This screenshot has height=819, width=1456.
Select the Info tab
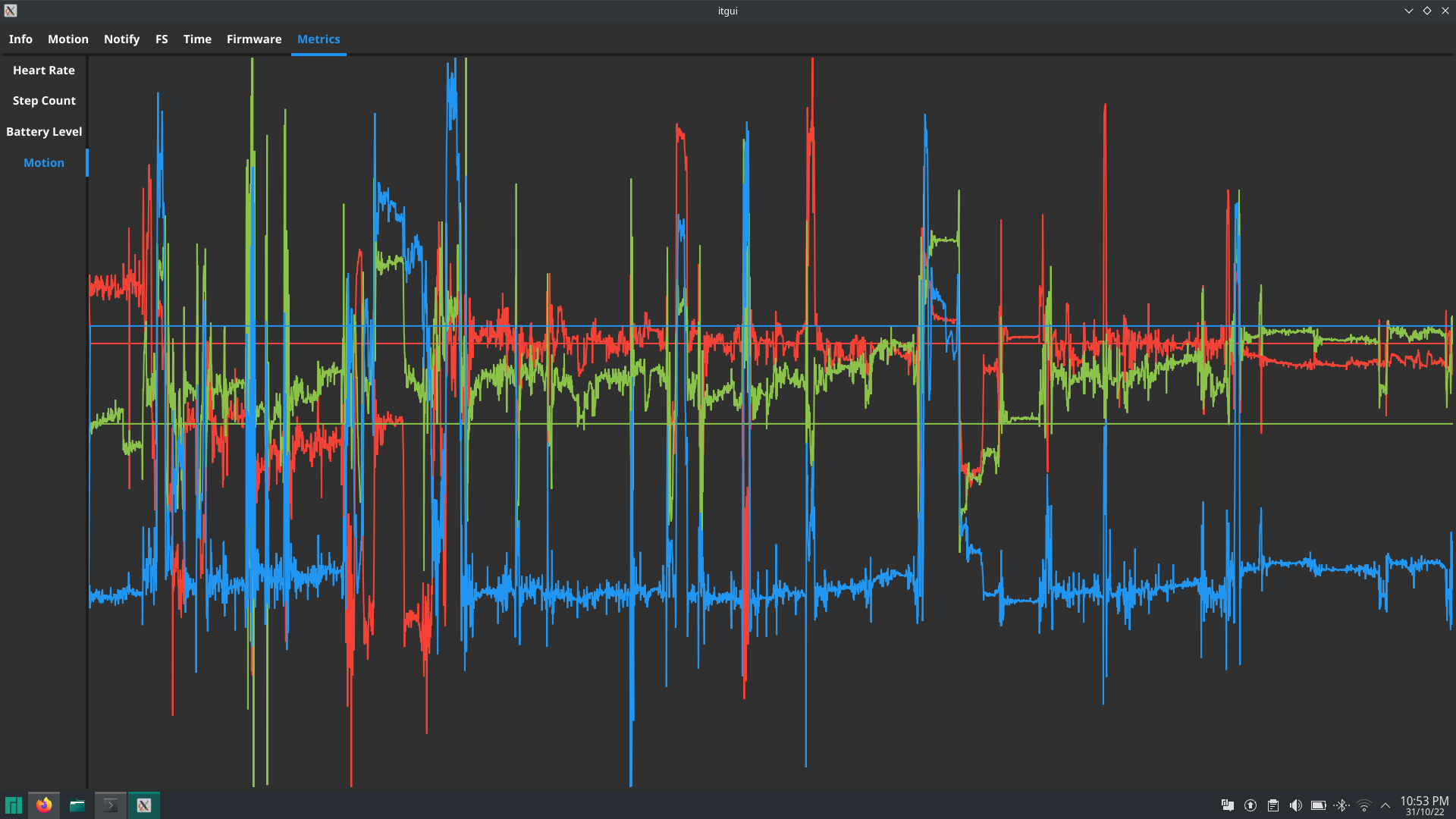pyautogui.click(x=20, y=39)
